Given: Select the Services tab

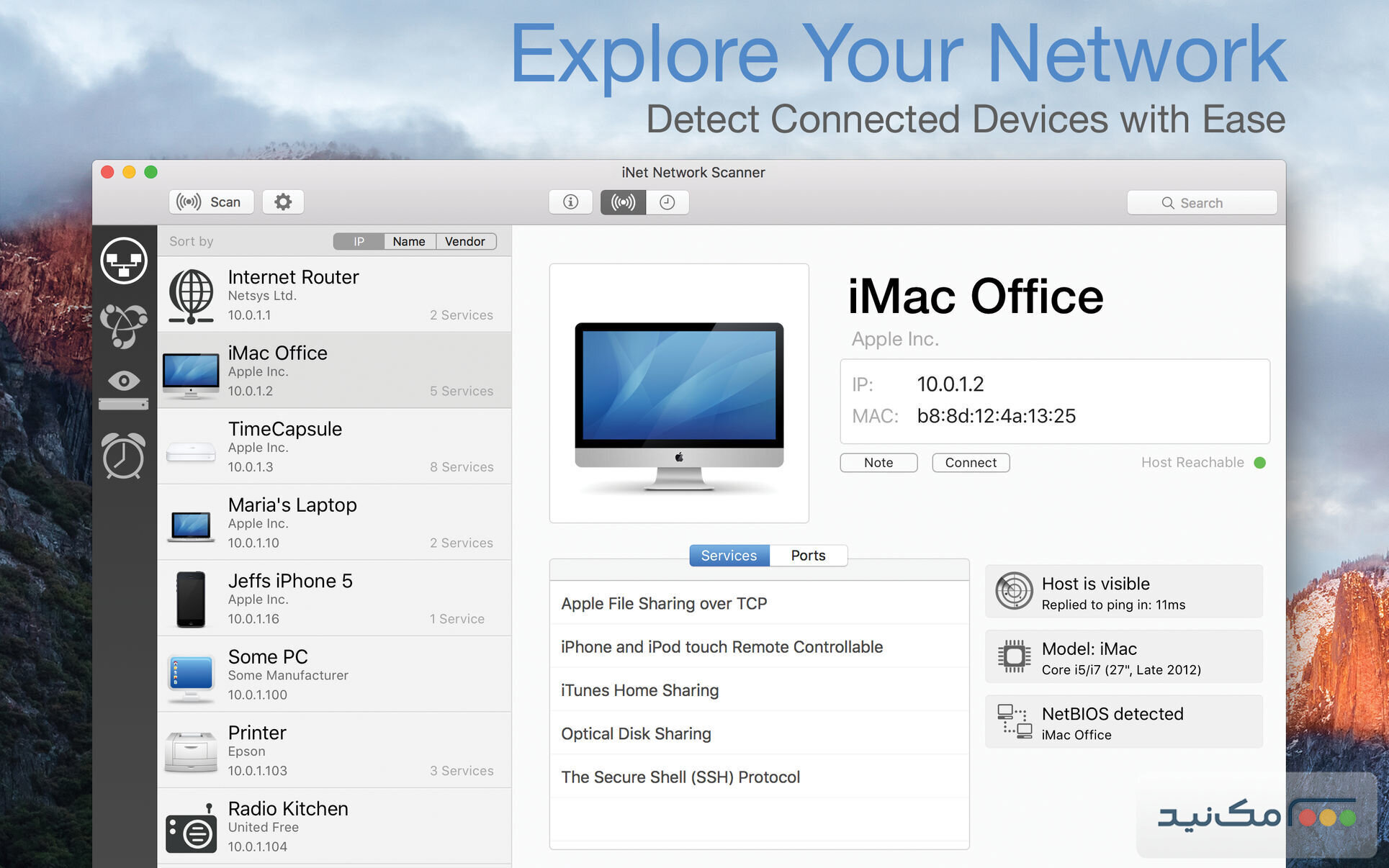Looking at the screenshot, I should (x=728, y=555).
